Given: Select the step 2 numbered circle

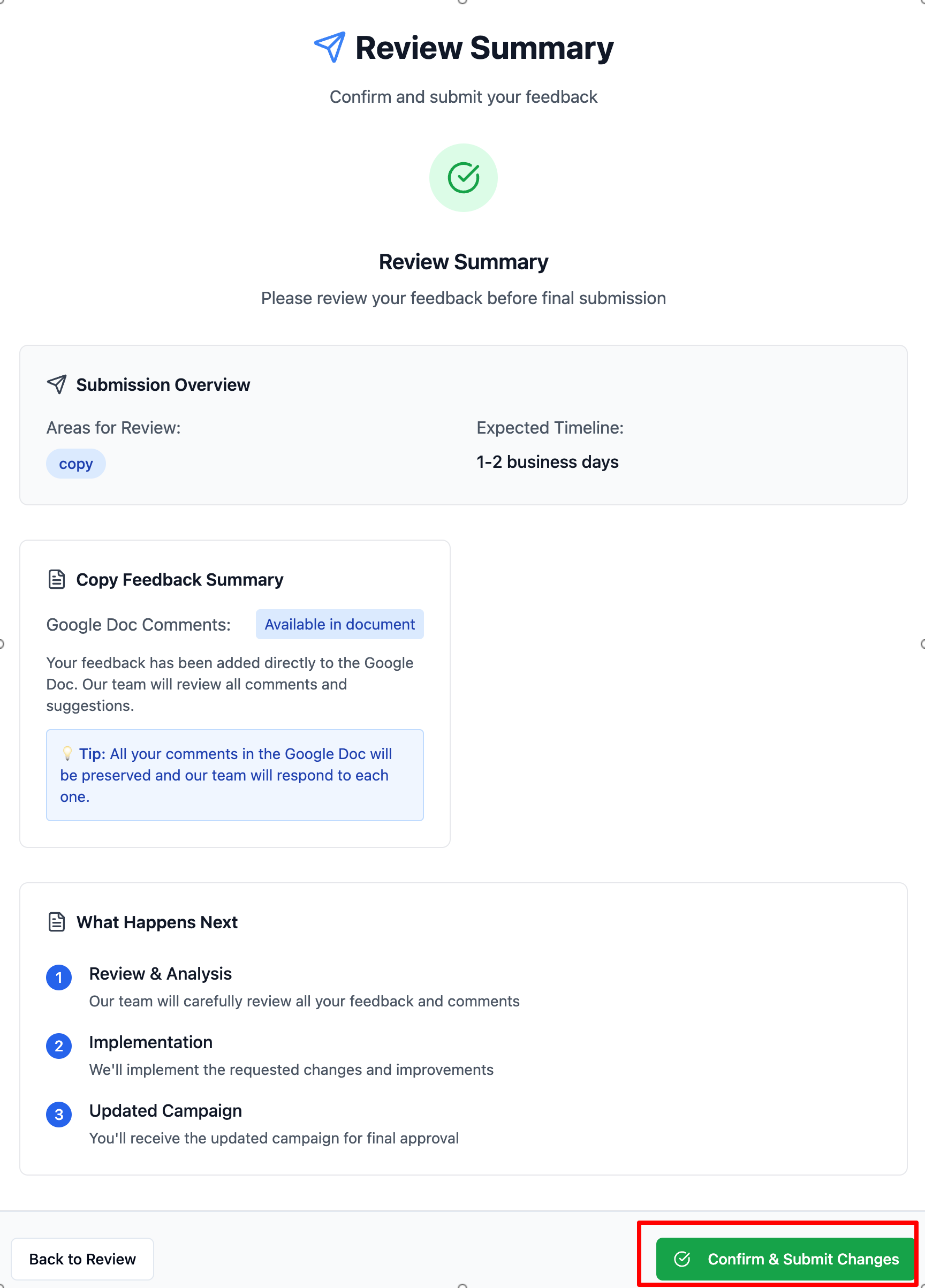Looking at the screenshot, I should (59, 1046).
